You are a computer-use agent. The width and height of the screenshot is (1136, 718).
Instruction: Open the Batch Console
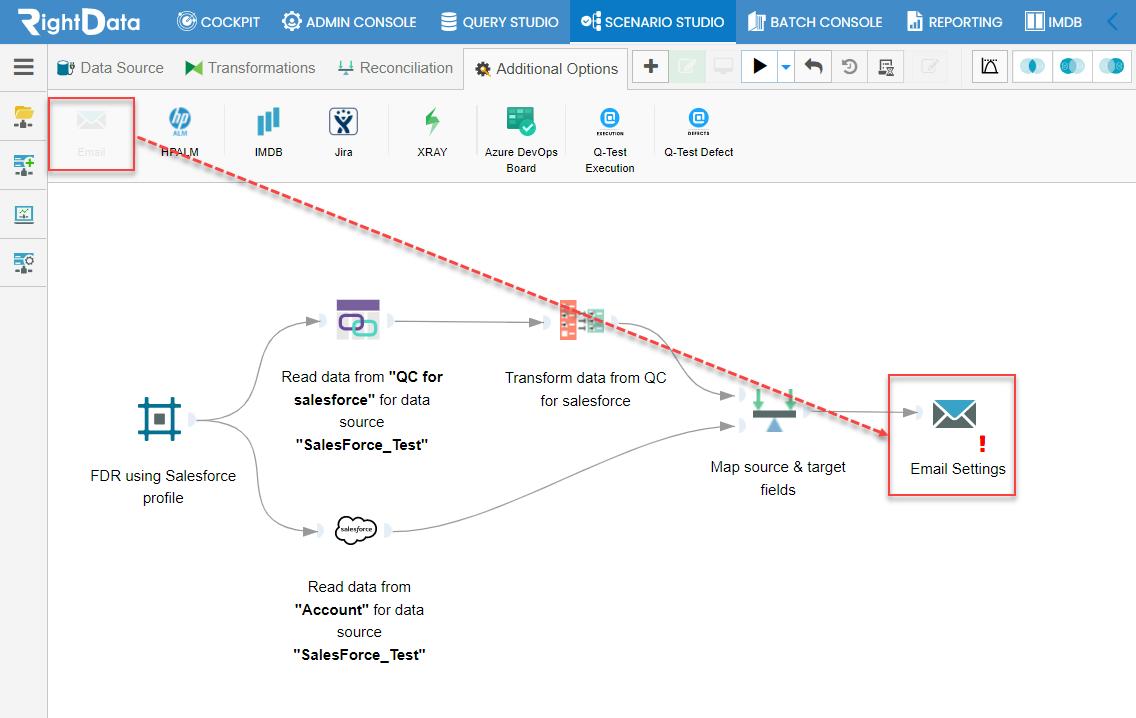point(815,22)
